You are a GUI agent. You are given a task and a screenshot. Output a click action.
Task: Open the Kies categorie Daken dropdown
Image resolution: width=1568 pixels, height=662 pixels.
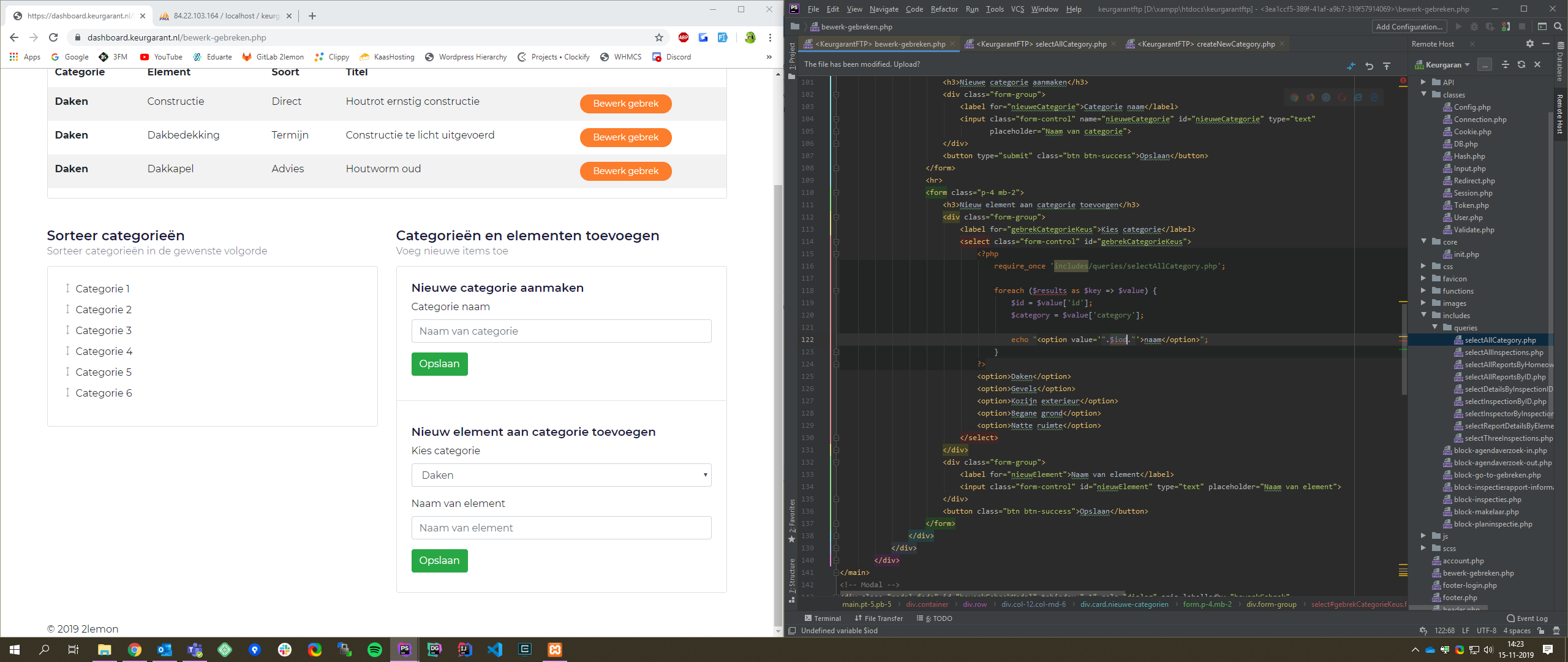561,475
